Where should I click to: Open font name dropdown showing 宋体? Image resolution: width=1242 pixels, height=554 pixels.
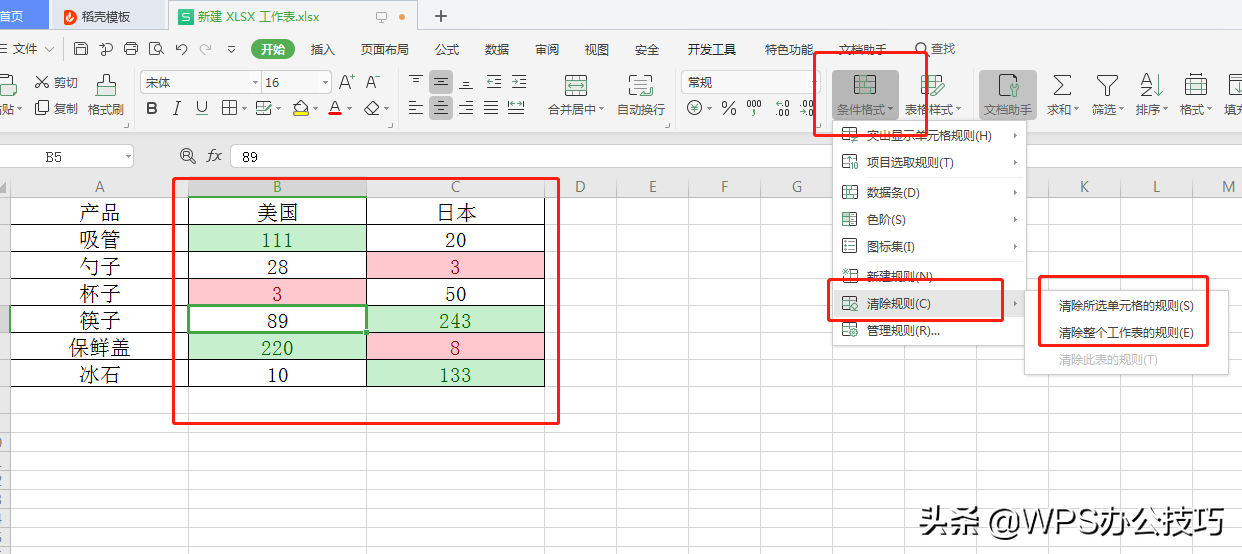[253, 82]
